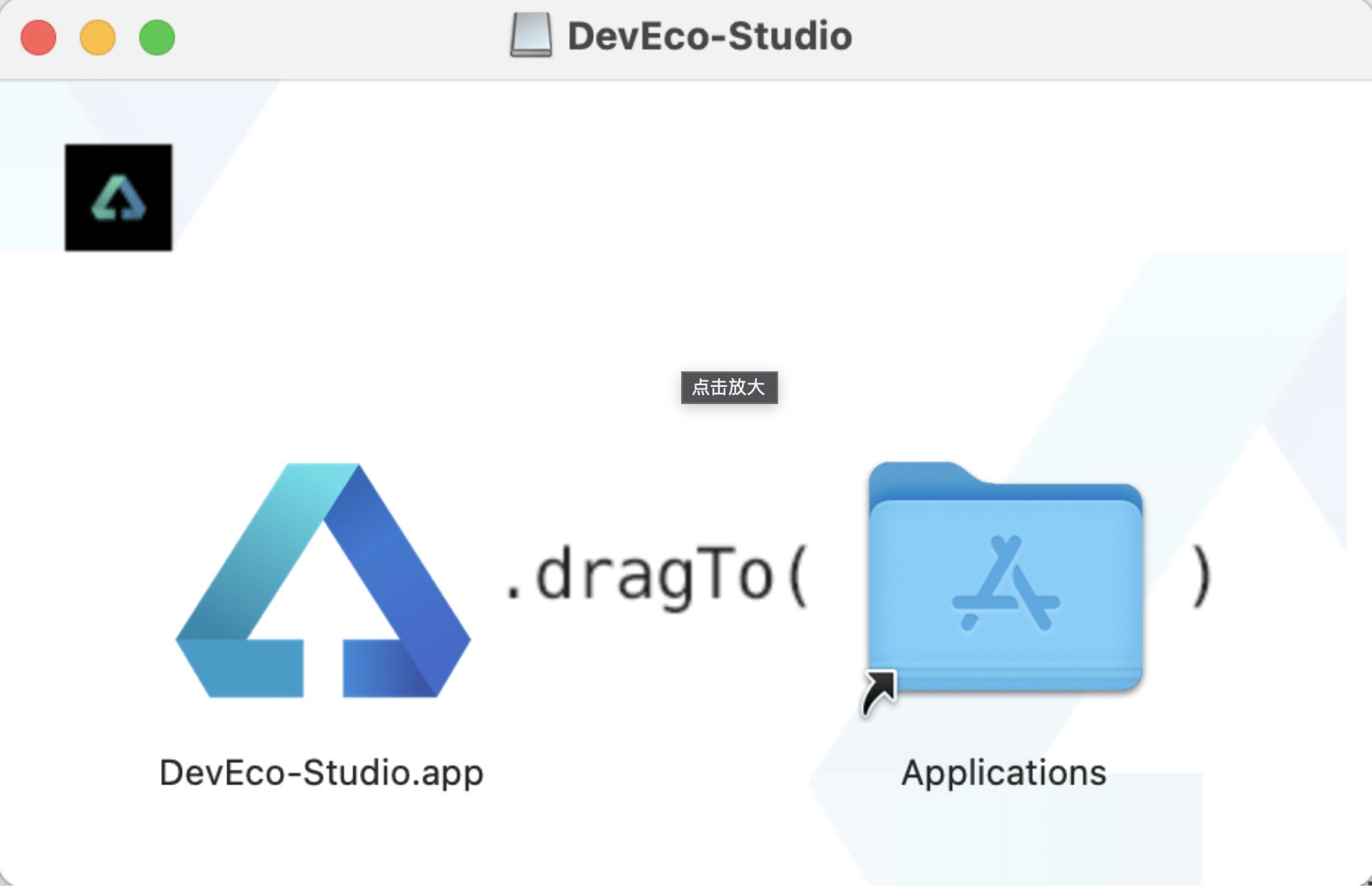Click the "DevEco-Studio.app" file name label
The image size is (1372, 889).
(x=321, y=773)
